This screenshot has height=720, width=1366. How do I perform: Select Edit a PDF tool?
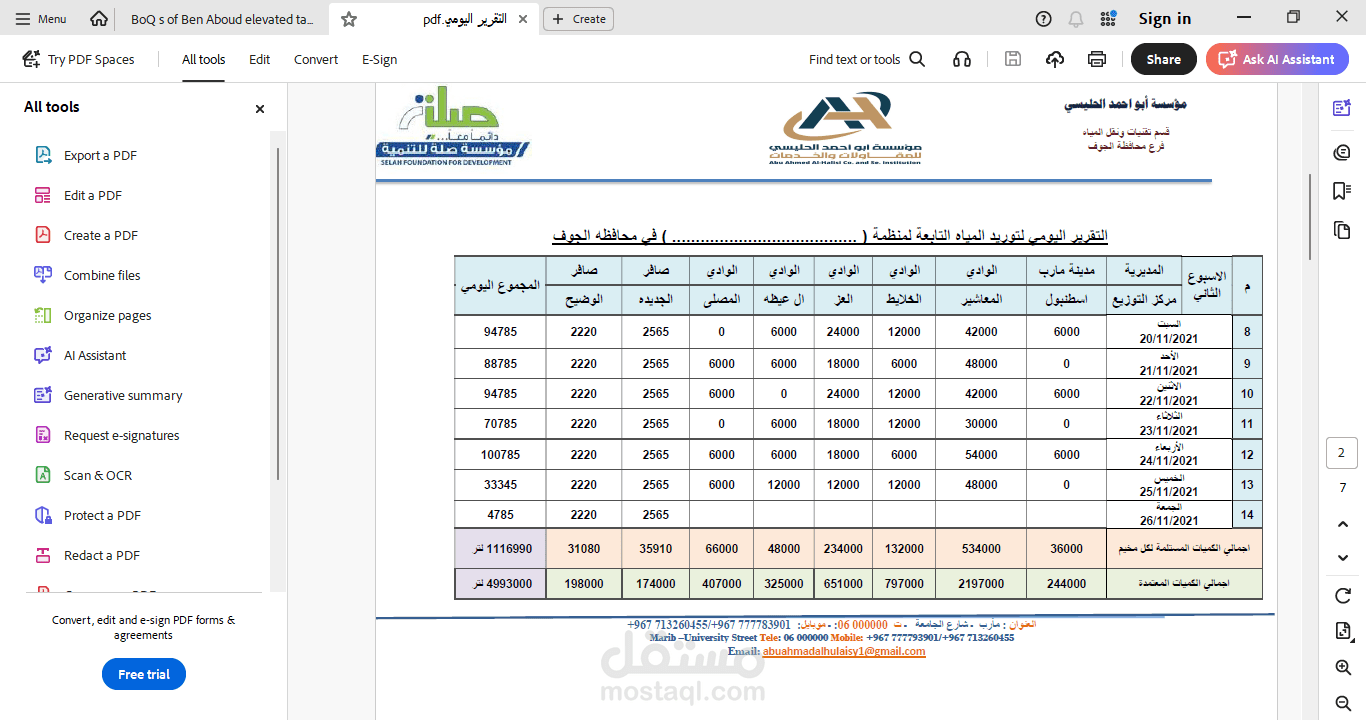click(92, 195)
